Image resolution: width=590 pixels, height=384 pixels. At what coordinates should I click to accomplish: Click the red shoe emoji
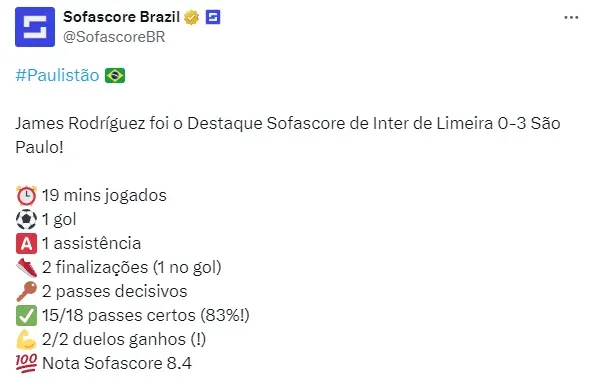point(26,267)
